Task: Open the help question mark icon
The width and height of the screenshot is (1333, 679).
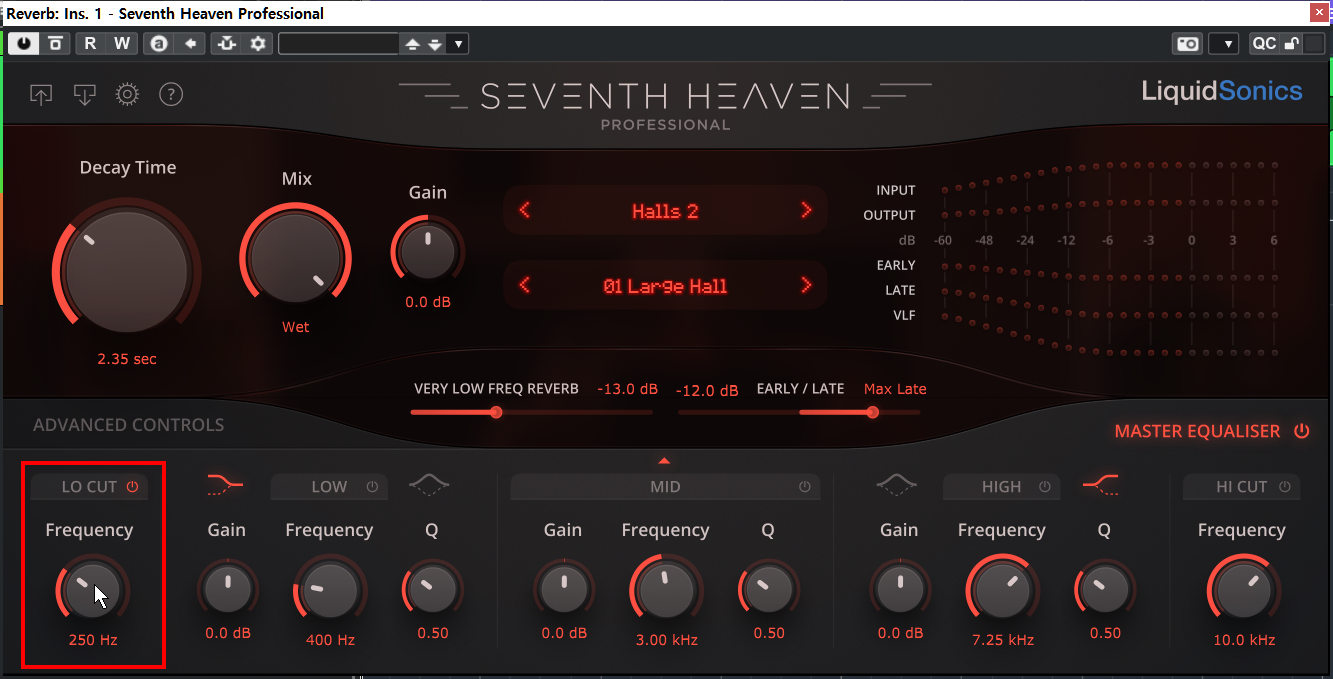Action: (x=171, y=95)
